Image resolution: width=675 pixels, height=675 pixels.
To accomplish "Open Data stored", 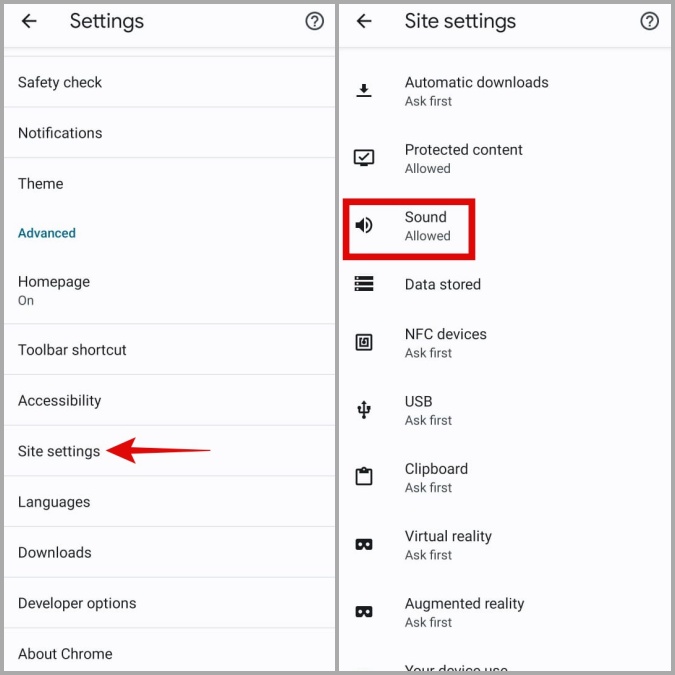I will (x=505, y=284).
